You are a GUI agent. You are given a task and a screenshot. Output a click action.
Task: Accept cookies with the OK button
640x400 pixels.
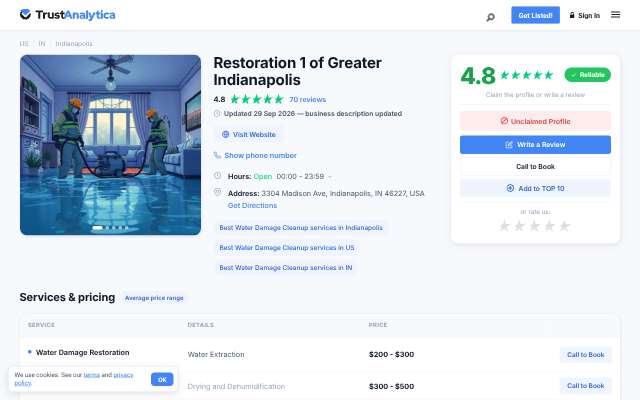click(x=162, y=379)
